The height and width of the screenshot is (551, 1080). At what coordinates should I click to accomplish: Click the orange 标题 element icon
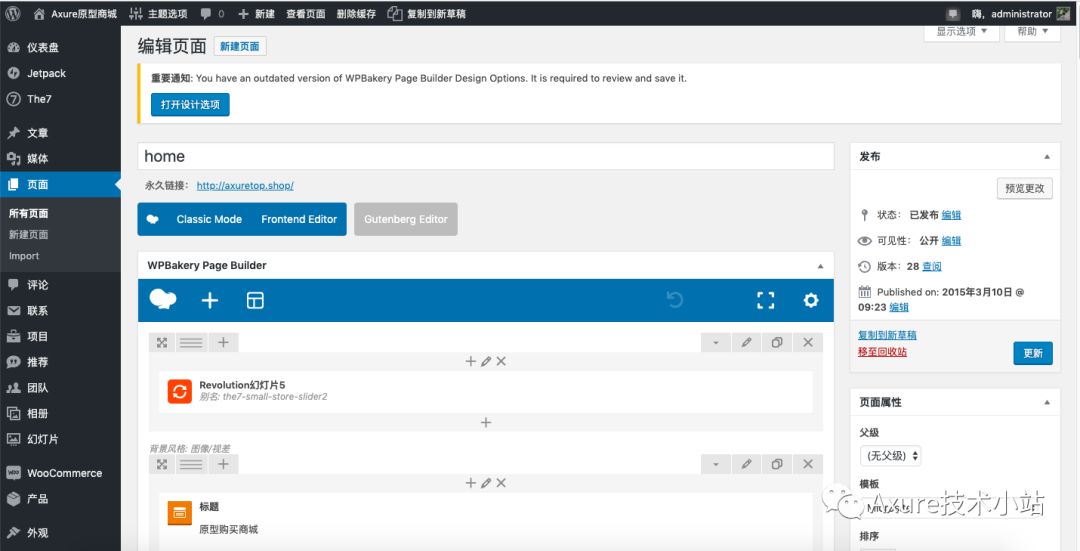tap(180, 513)
